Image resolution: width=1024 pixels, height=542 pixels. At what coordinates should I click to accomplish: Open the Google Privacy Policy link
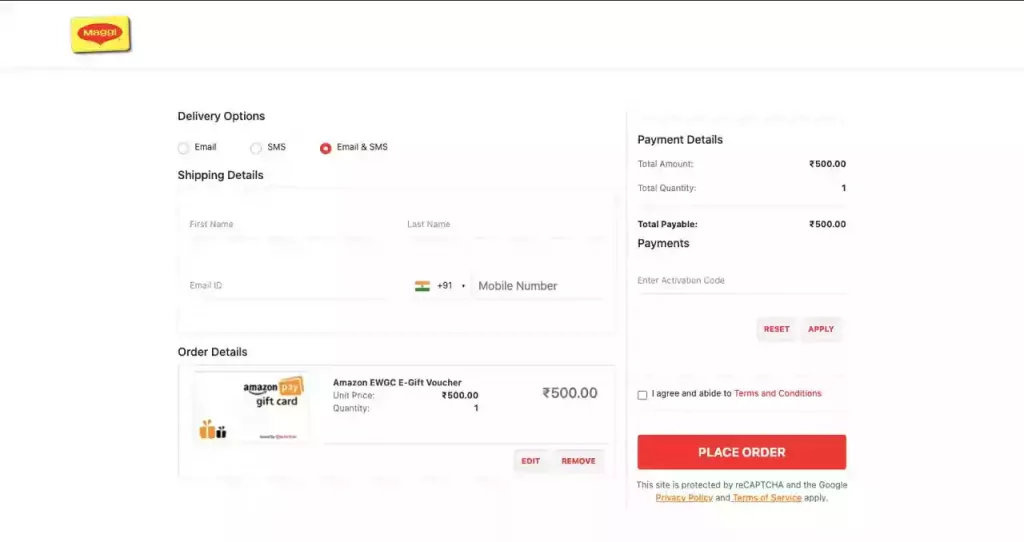[684, 498]
